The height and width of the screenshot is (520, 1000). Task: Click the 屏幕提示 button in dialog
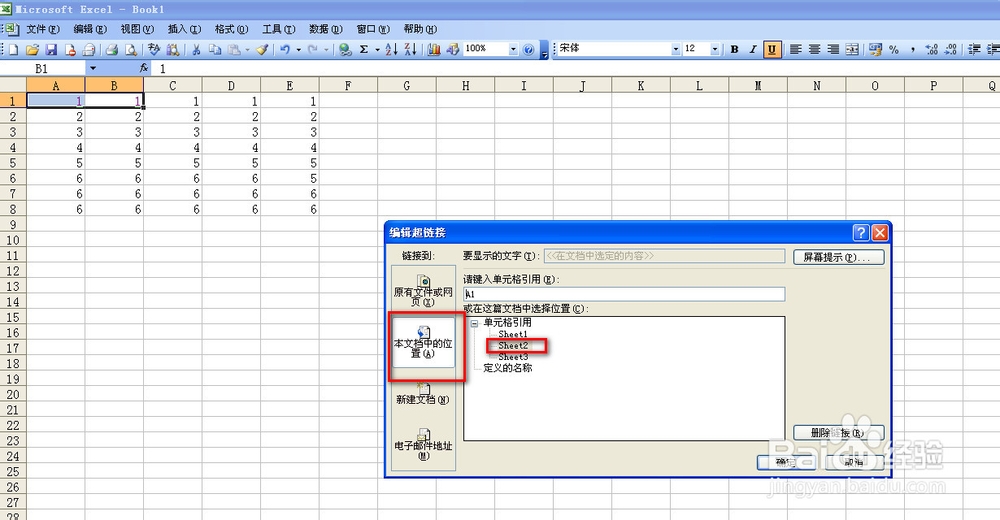839,257
